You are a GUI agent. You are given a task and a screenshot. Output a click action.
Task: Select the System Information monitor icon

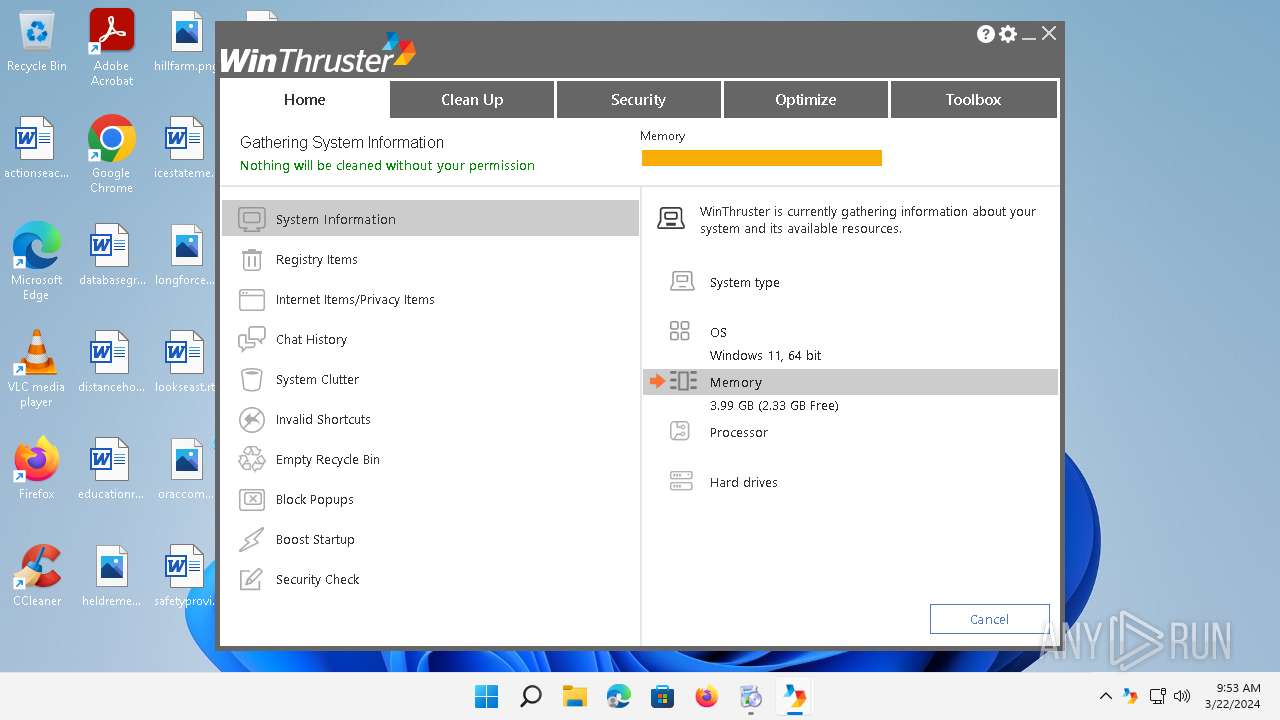[x=252, y=219]
